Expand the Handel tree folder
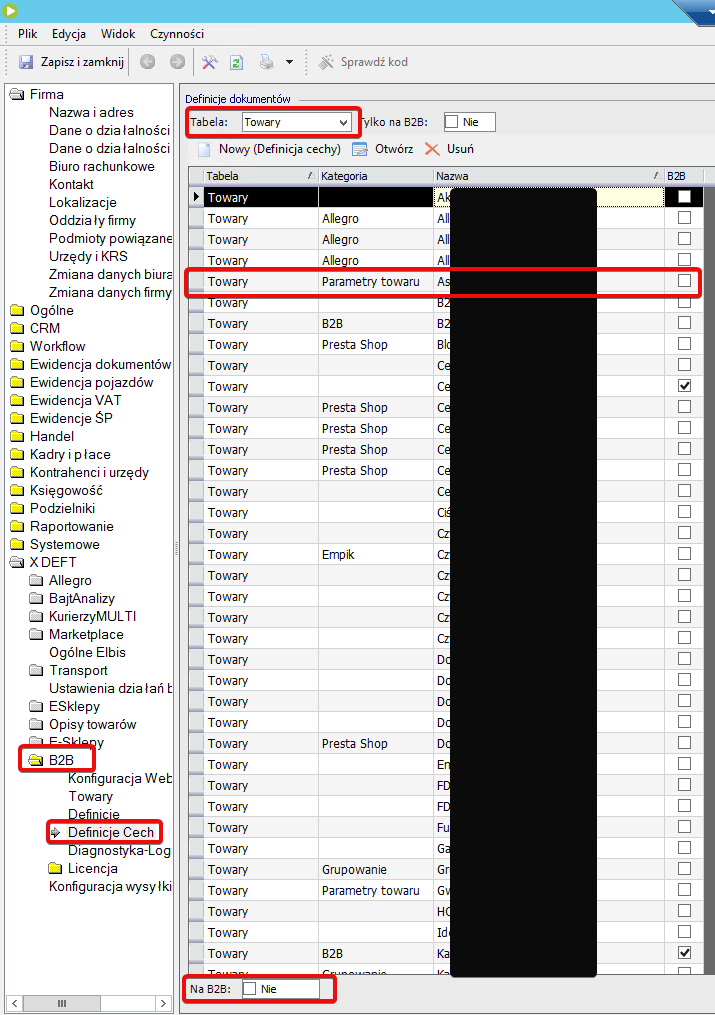This screenshot has height=1015, width=715. coord(17,437)
